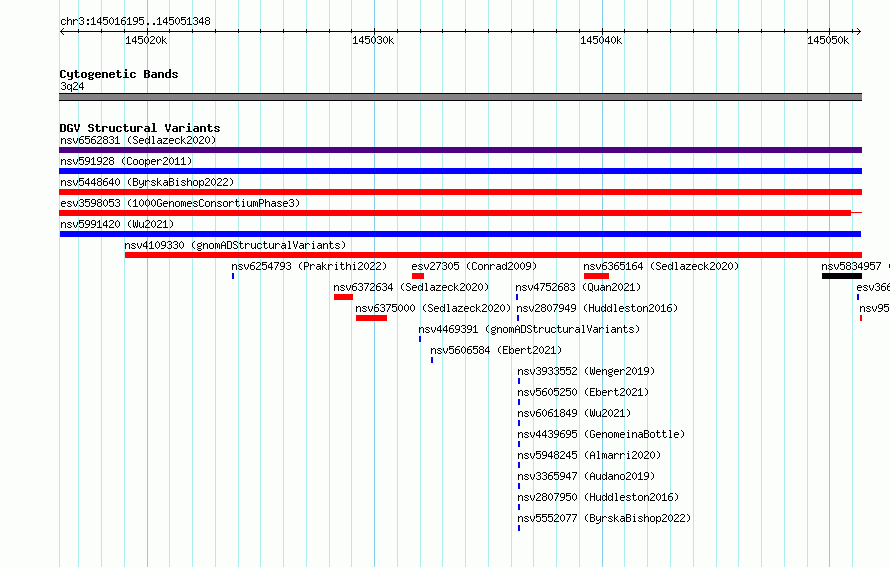Select the 145040k ruler position label
The width and height of the screenshot is (890, 567).
click(x=601, y=40)
